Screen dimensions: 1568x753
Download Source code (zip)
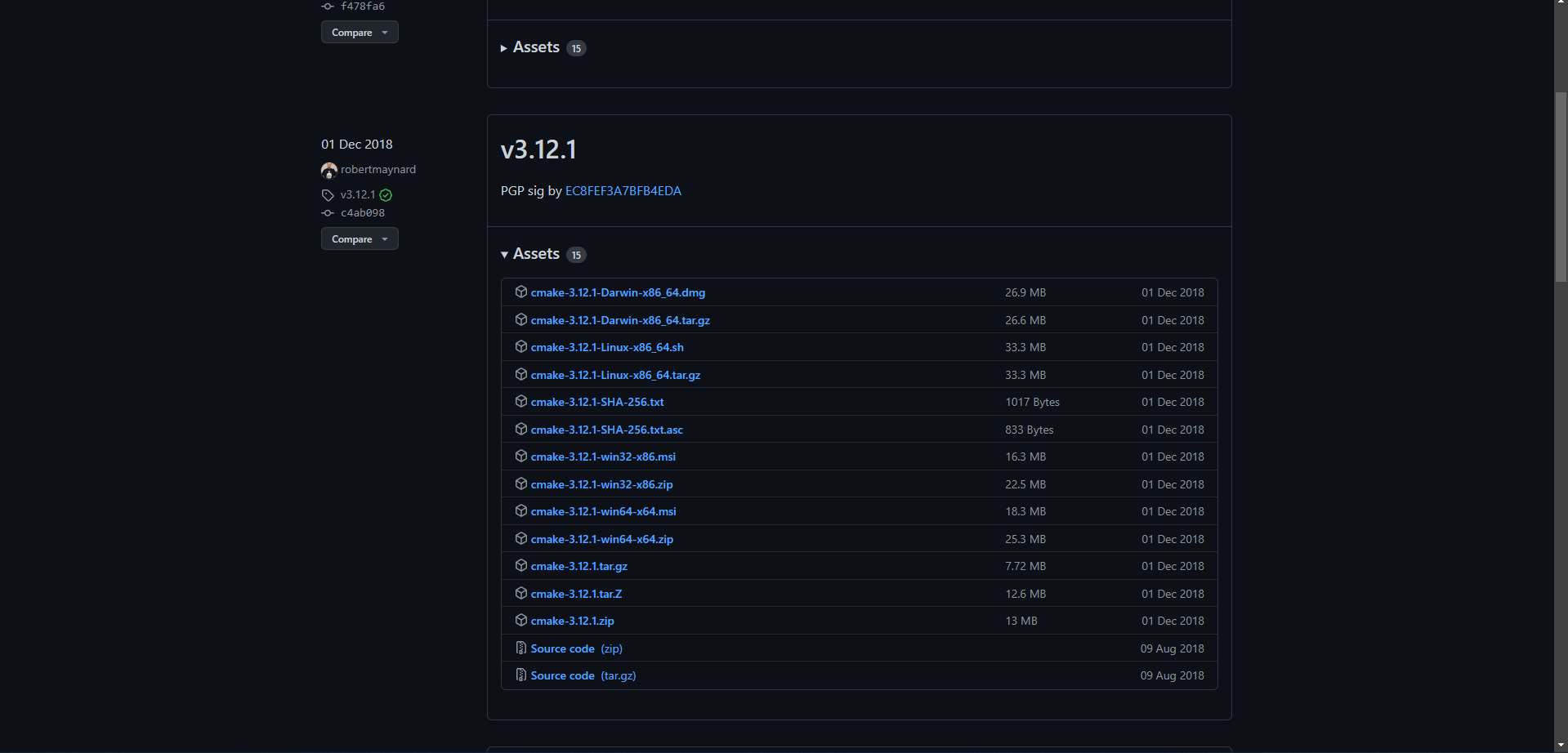tap(577, 648)
